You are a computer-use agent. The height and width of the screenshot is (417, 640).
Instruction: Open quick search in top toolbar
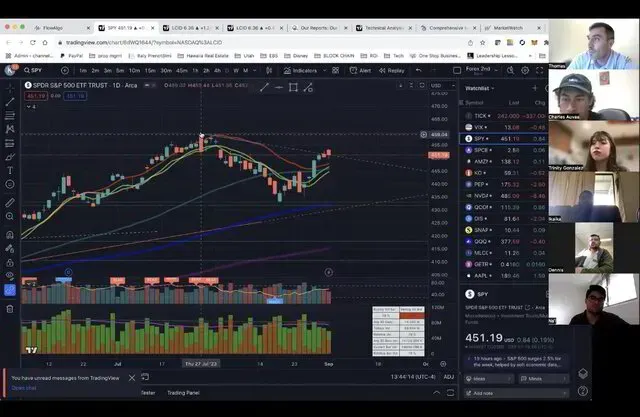511,70
